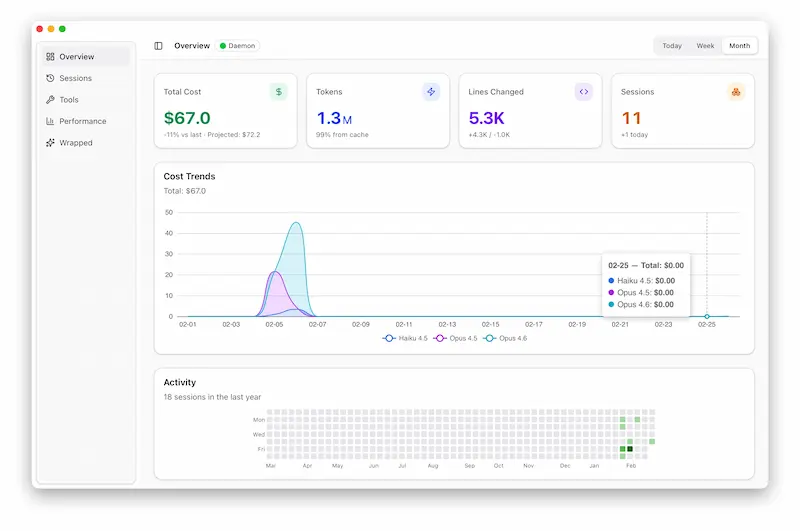Toggle Haiku 4.5 series in chart legend
Viewport: 800px width, 531px height.
[405, 339]
